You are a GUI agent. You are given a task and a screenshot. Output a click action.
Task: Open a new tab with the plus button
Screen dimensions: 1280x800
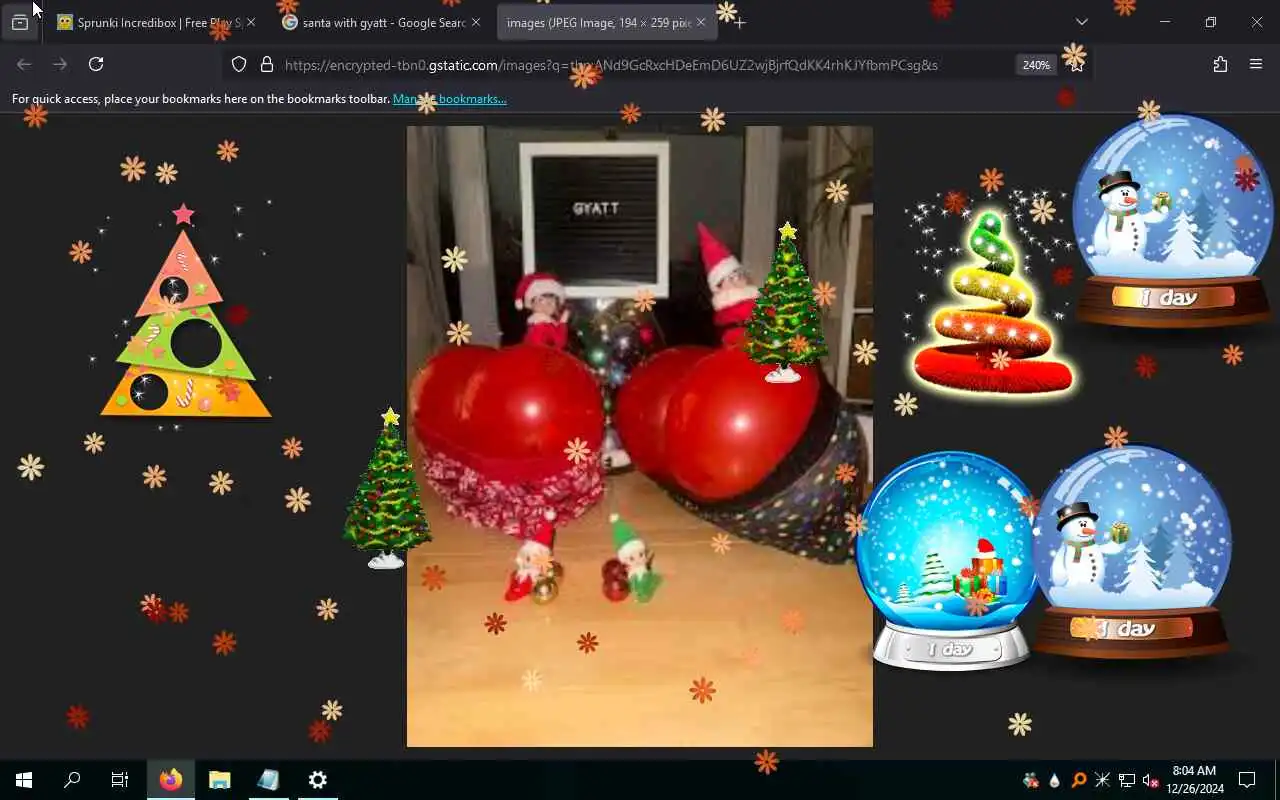click(740, 22)
